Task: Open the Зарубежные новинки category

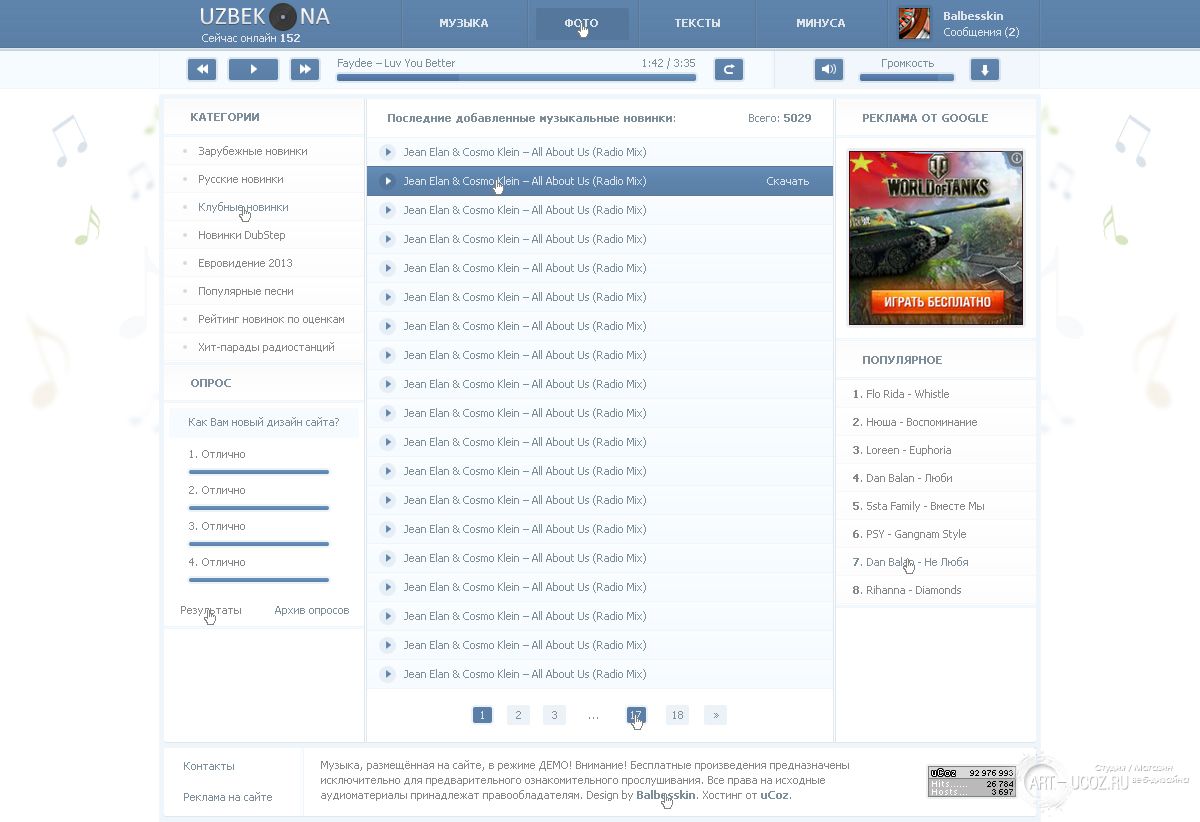Action: coord(253,151)
